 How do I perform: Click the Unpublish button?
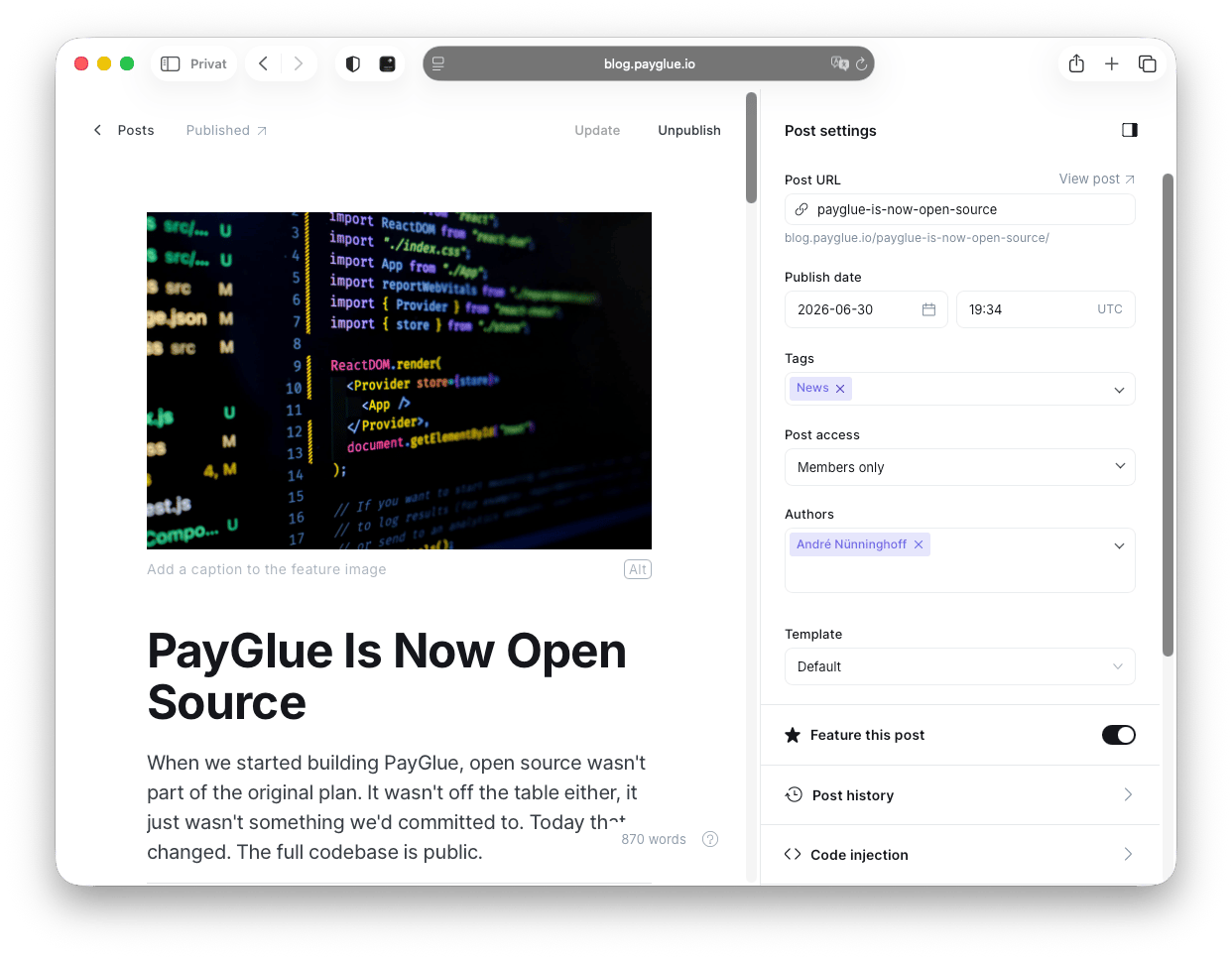tap(689, 130)
